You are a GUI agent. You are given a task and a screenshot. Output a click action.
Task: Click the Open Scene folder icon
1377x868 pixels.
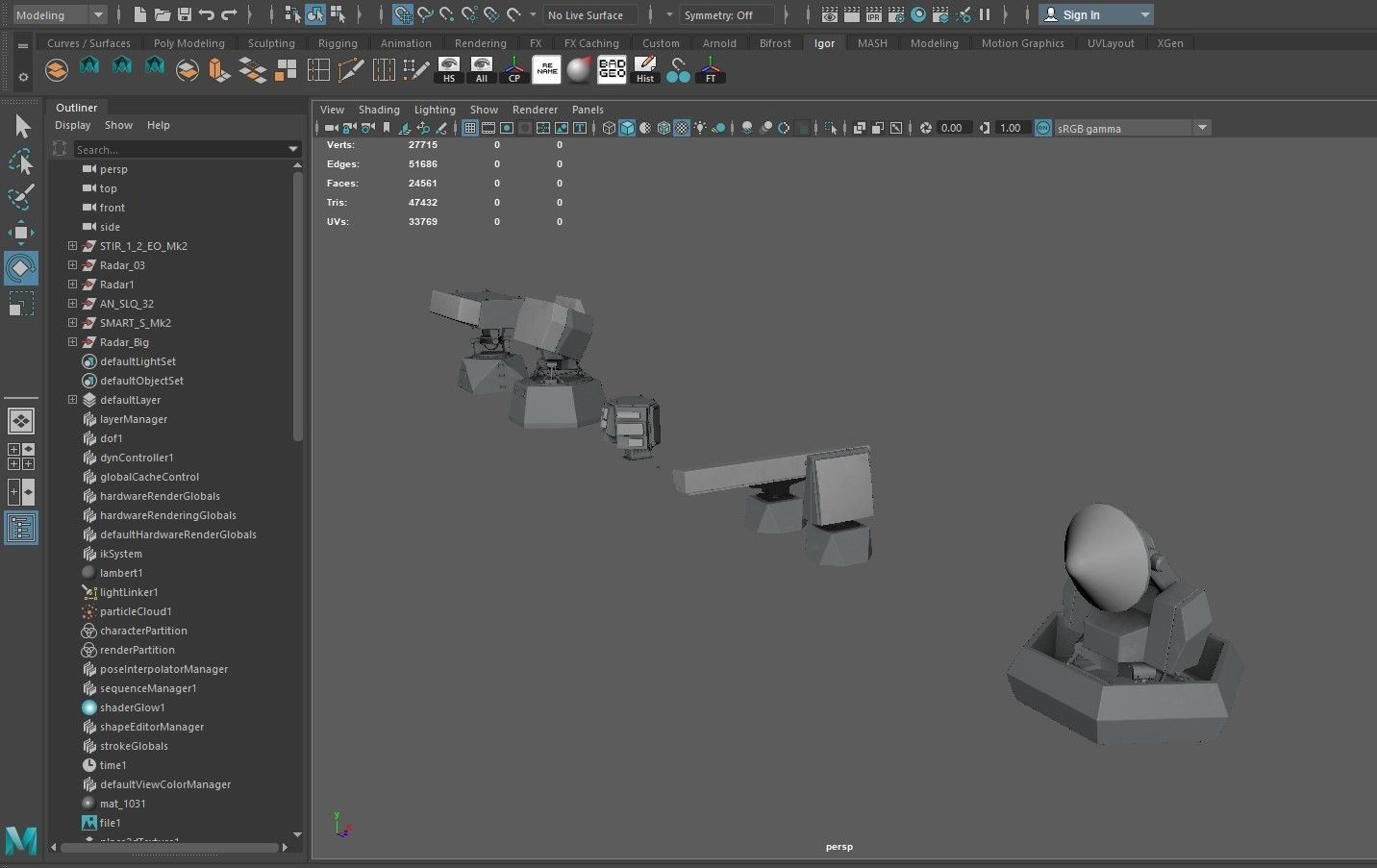pos(163,14)
